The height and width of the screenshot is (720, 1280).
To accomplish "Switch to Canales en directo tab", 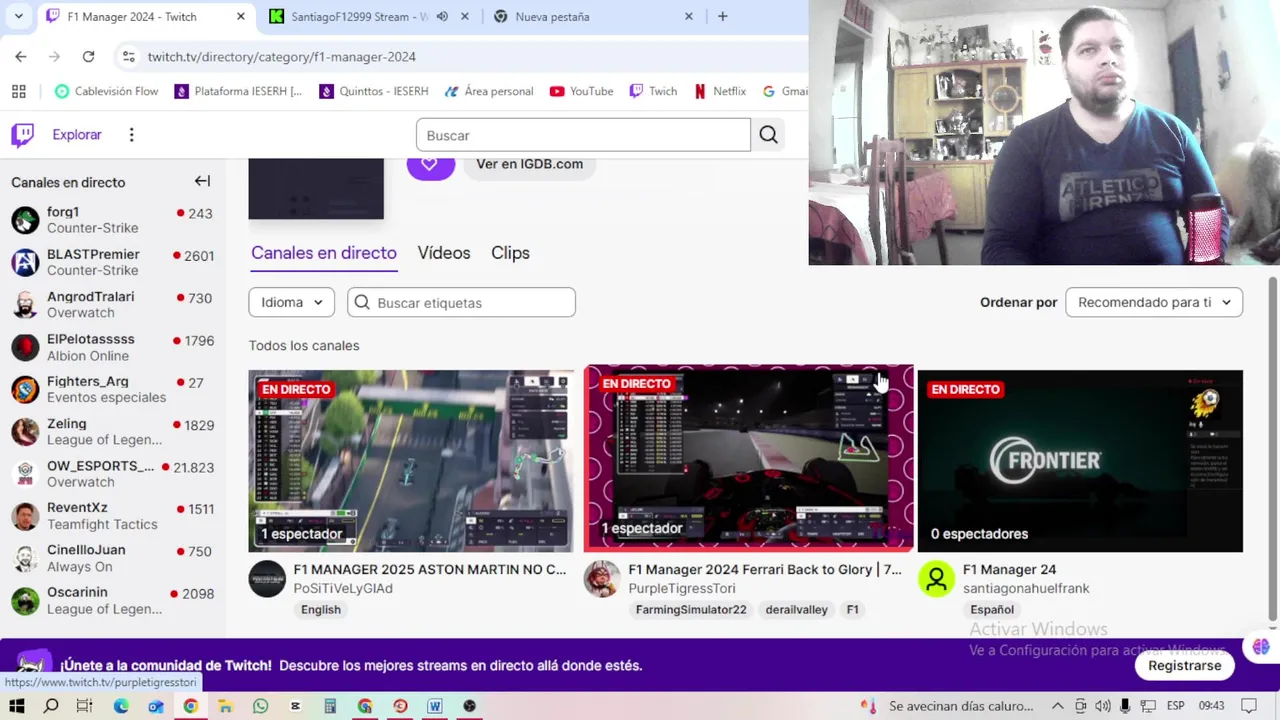I will click(324, 253).
